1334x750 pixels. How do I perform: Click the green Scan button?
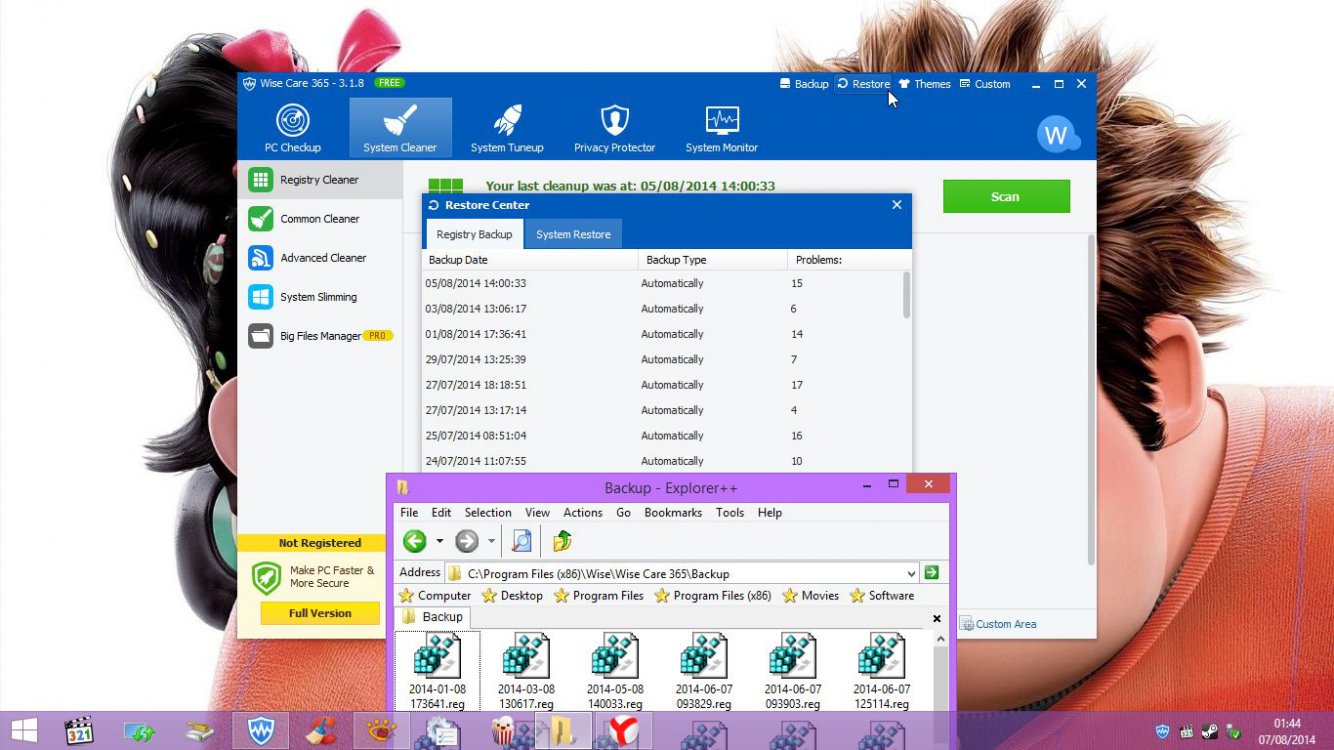tap(1006, 196)
